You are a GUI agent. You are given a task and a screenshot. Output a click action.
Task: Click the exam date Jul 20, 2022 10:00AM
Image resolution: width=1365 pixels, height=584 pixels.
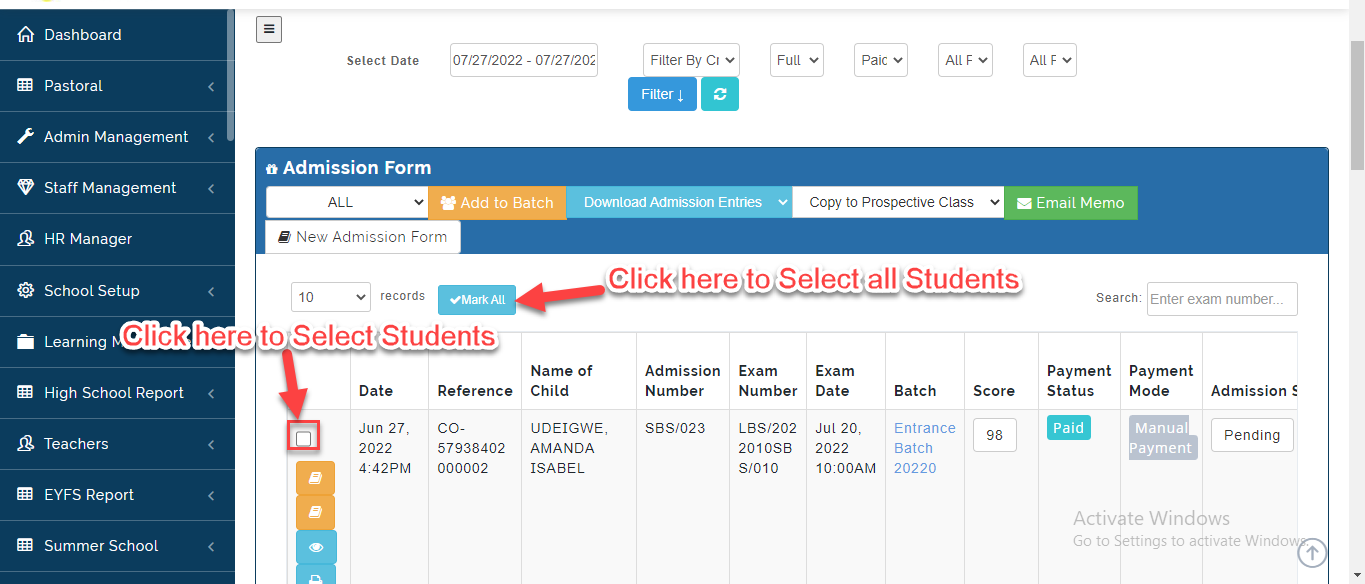coord(845,448)
